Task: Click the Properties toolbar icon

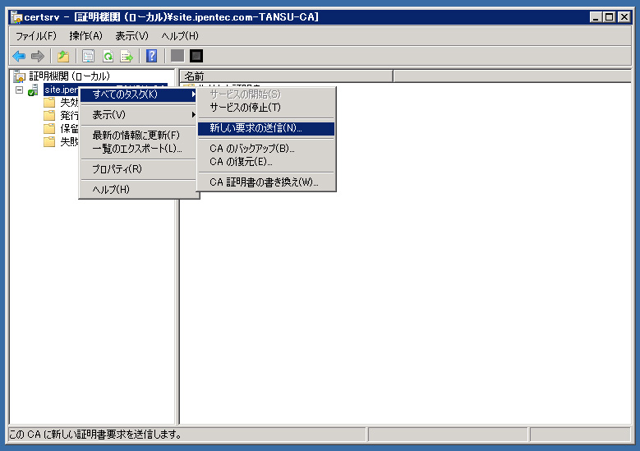Action: pyautogui.click(x=89, y=56)
